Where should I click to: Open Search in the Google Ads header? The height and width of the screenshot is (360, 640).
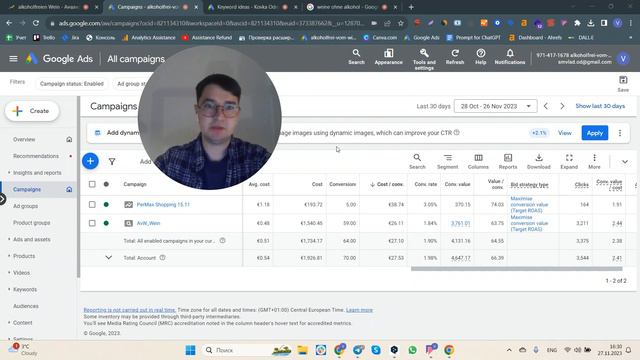[x=356, y=57]
